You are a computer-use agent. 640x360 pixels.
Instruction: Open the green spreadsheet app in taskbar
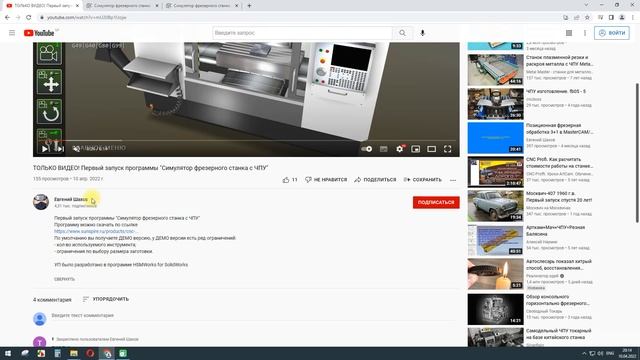point(123,353)
